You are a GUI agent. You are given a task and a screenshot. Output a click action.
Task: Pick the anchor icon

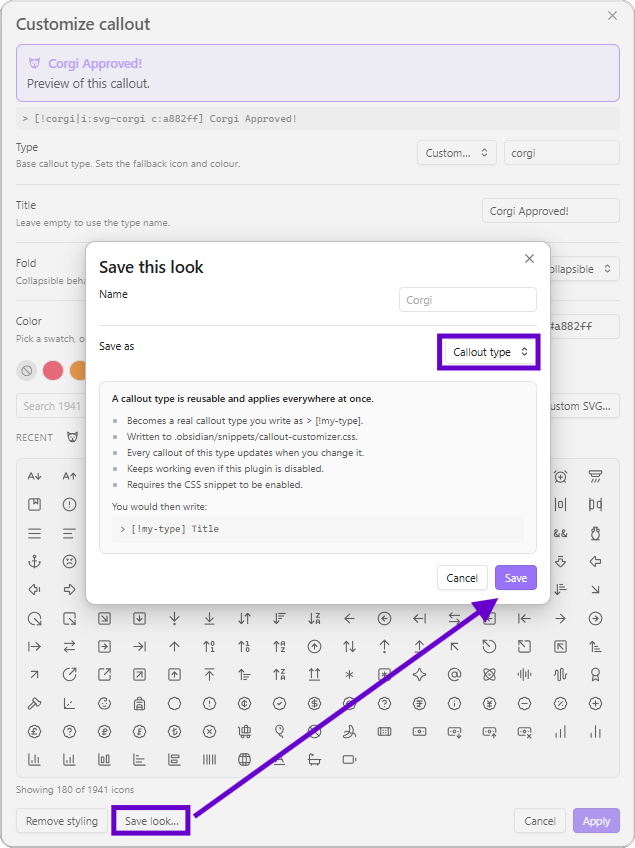pos(35,561)
